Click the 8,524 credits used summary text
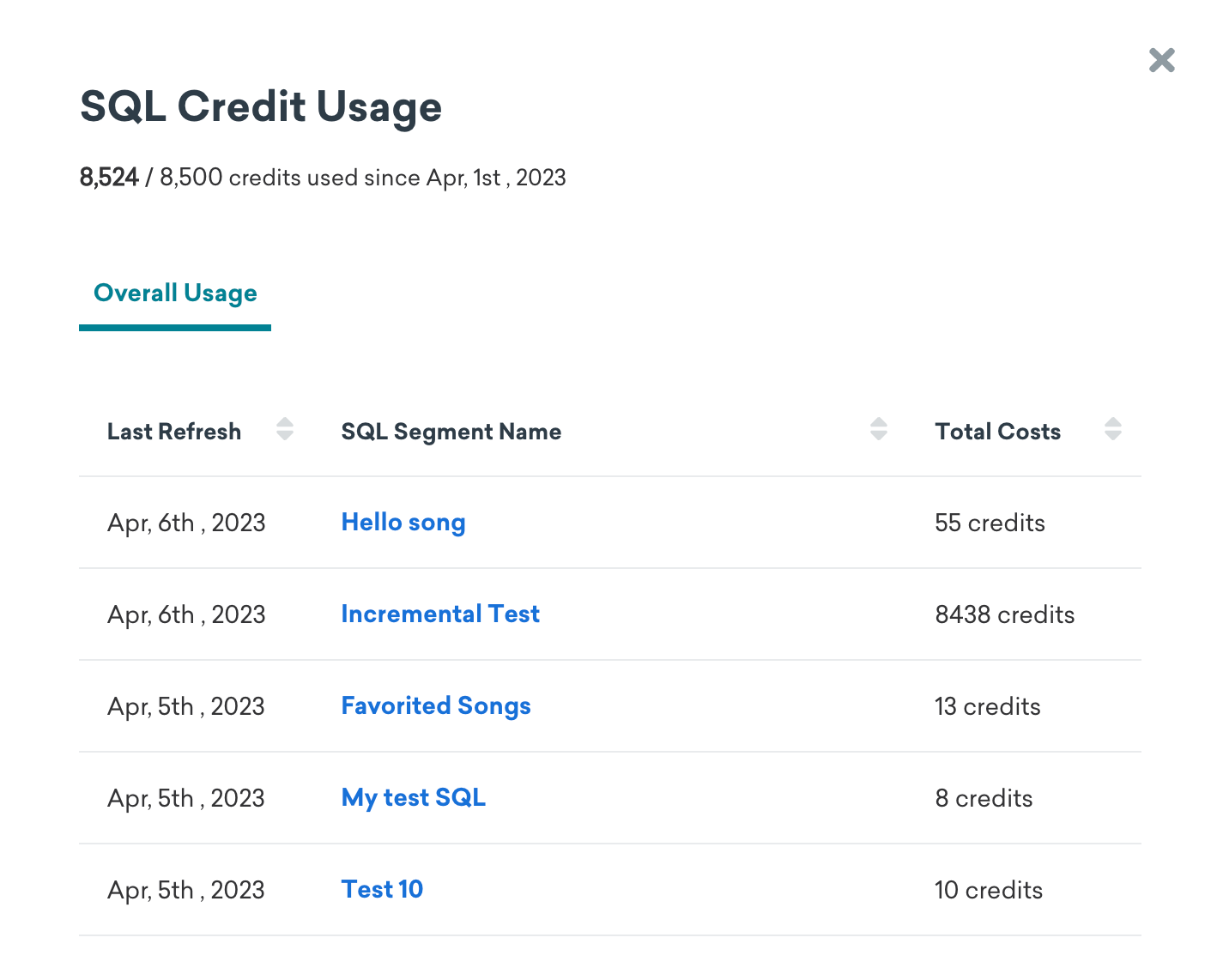Screen dimensions: 1217x980 (323, 178)
